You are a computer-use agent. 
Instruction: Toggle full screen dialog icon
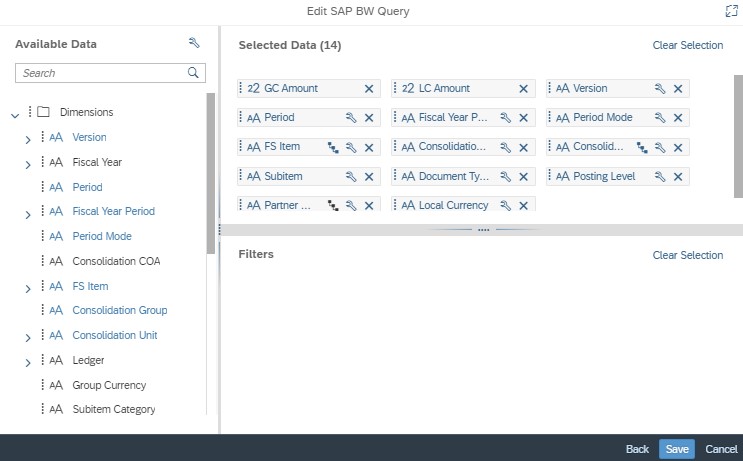tap(731, 11)
